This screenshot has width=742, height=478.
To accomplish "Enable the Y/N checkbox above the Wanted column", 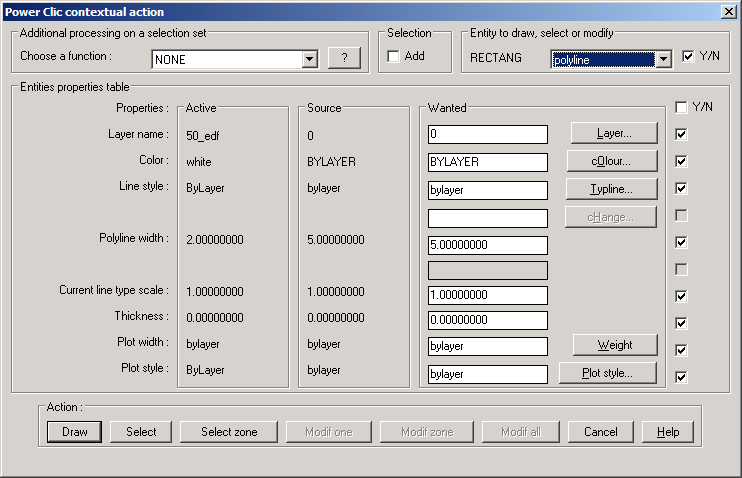I will (681, 107).
